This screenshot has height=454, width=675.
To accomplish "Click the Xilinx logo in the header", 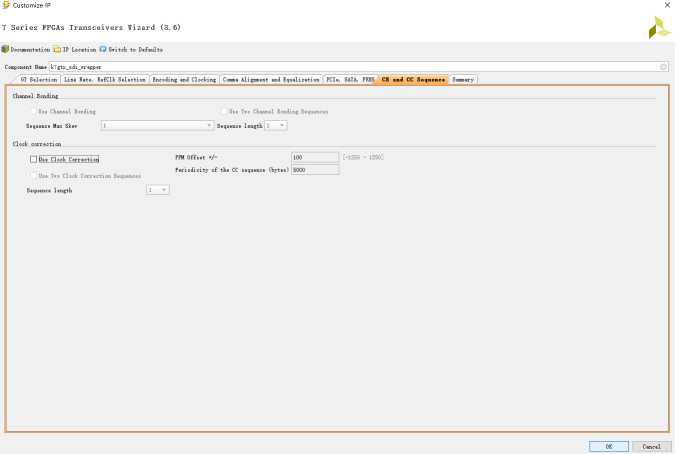I will [x=659, y=28].
